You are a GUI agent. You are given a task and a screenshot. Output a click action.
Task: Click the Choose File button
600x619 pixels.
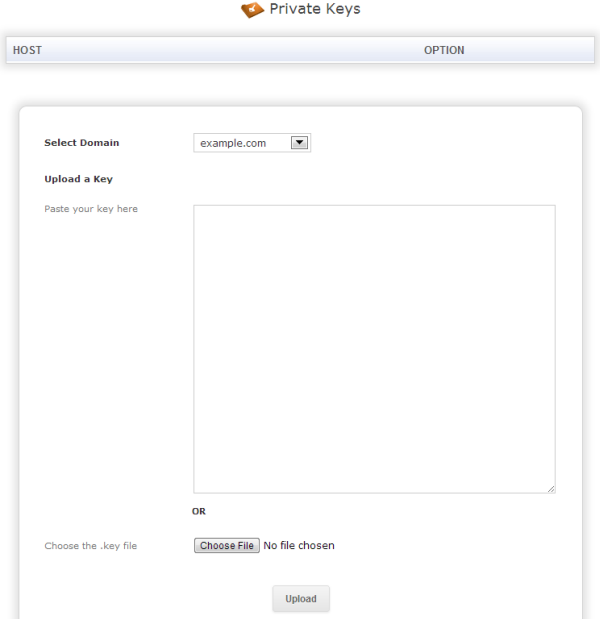[x=227, y=545]
